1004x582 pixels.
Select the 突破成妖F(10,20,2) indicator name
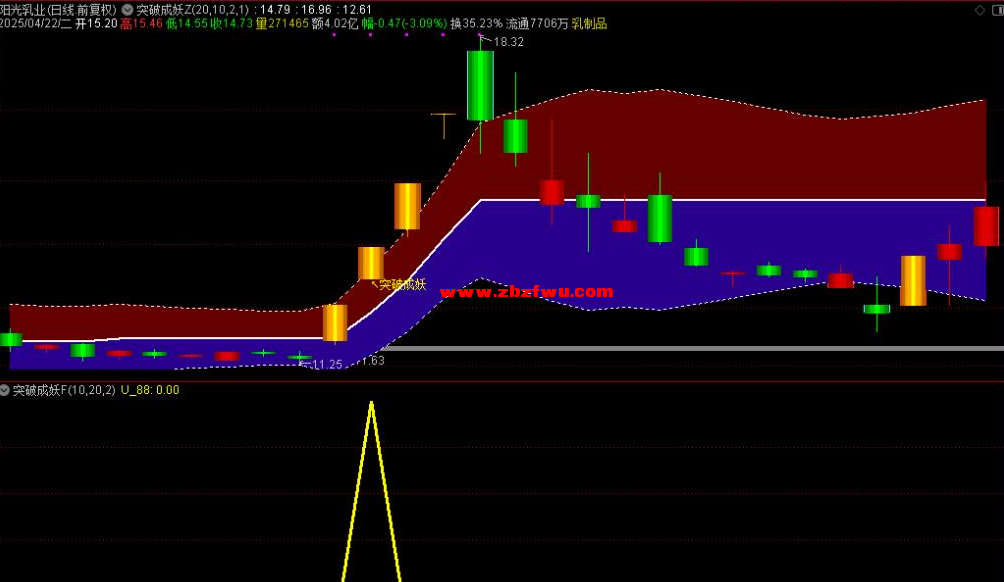[64, 390]
